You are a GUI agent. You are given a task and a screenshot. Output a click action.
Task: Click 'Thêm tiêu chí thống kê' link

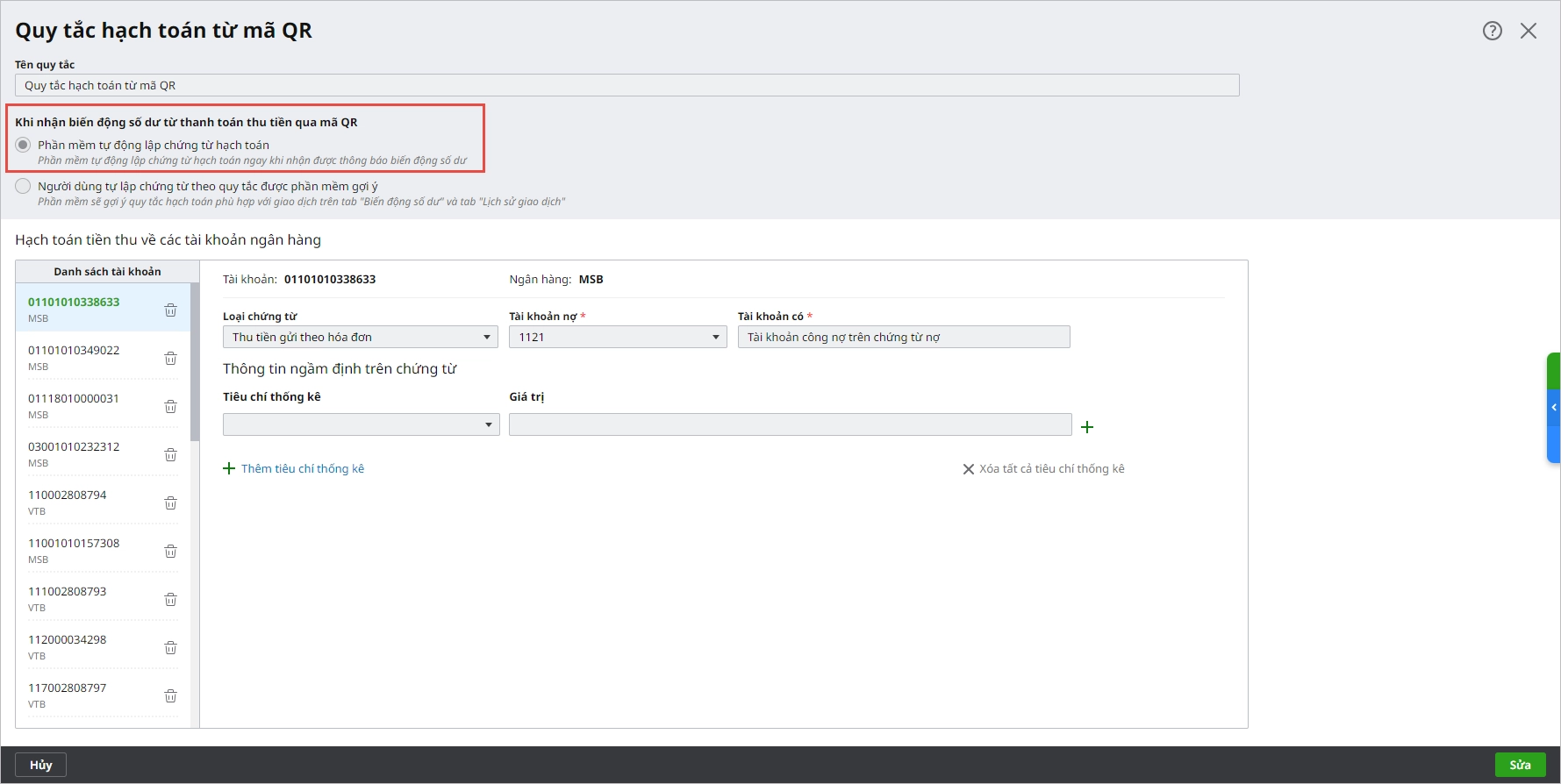pos(294,469)
